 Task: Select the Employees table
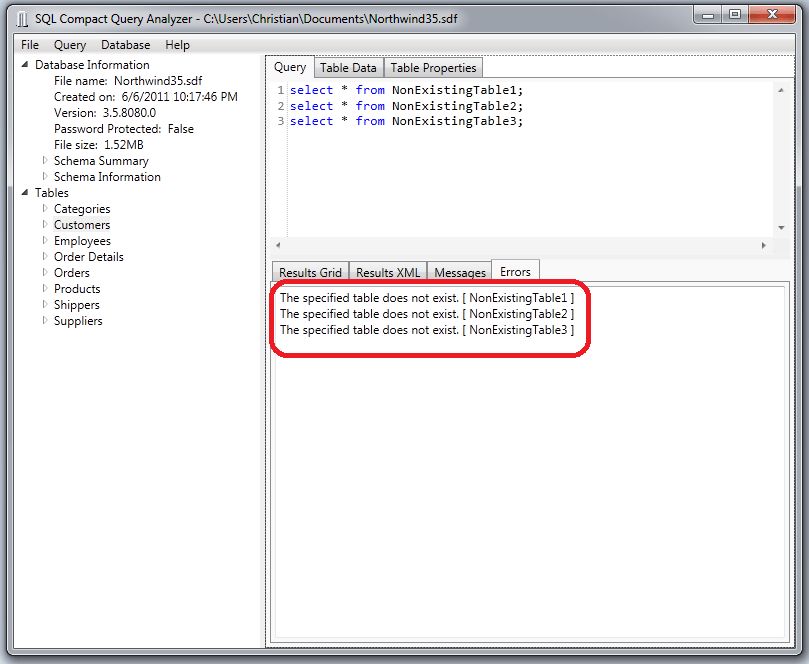click(82, 240)
